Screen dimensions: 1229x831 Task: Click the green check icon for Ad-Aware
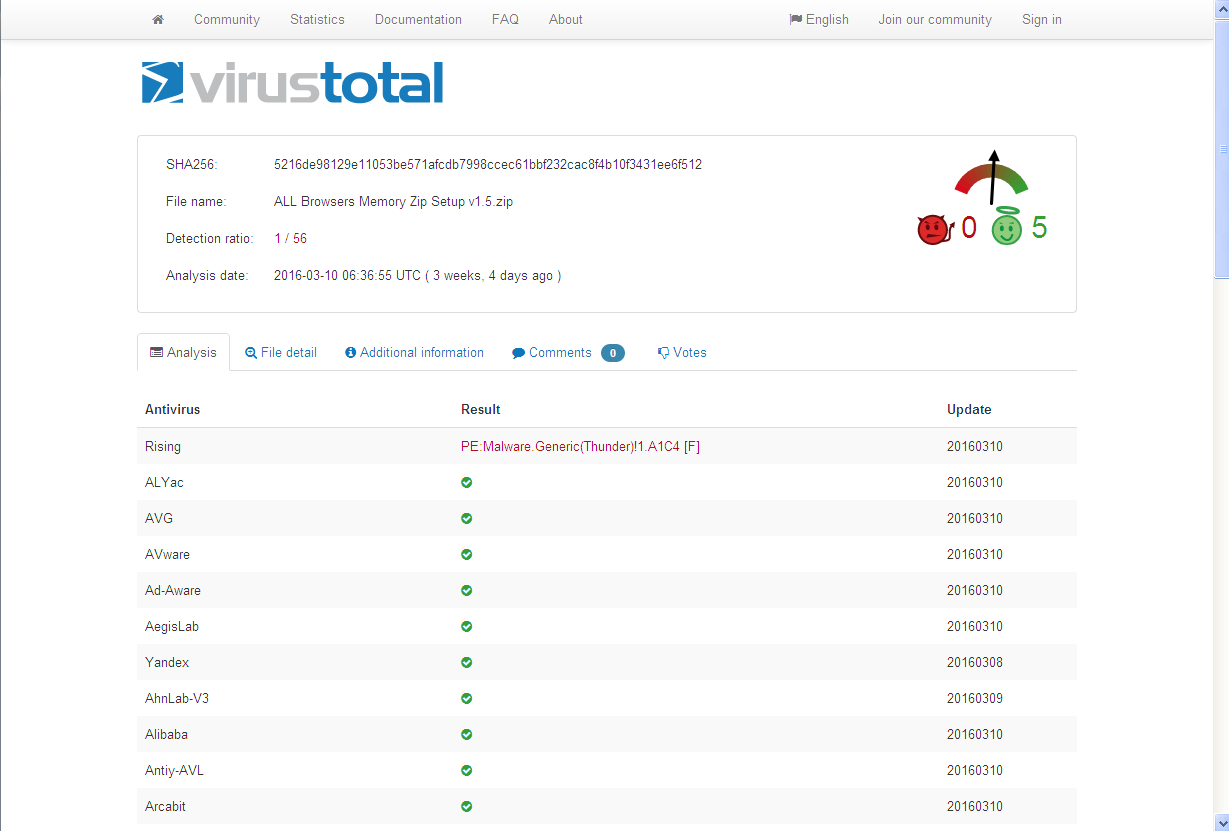[x=466, y=590]
